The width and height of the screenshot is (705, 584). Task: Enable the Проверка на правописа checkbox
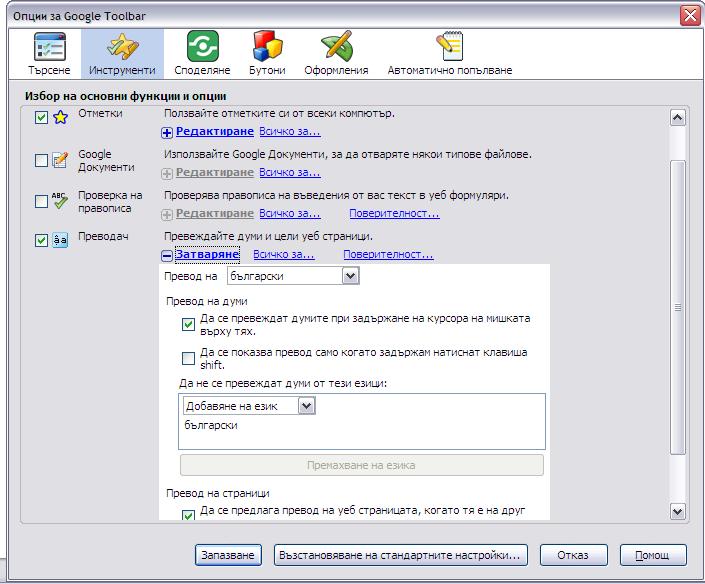(41, 201)
